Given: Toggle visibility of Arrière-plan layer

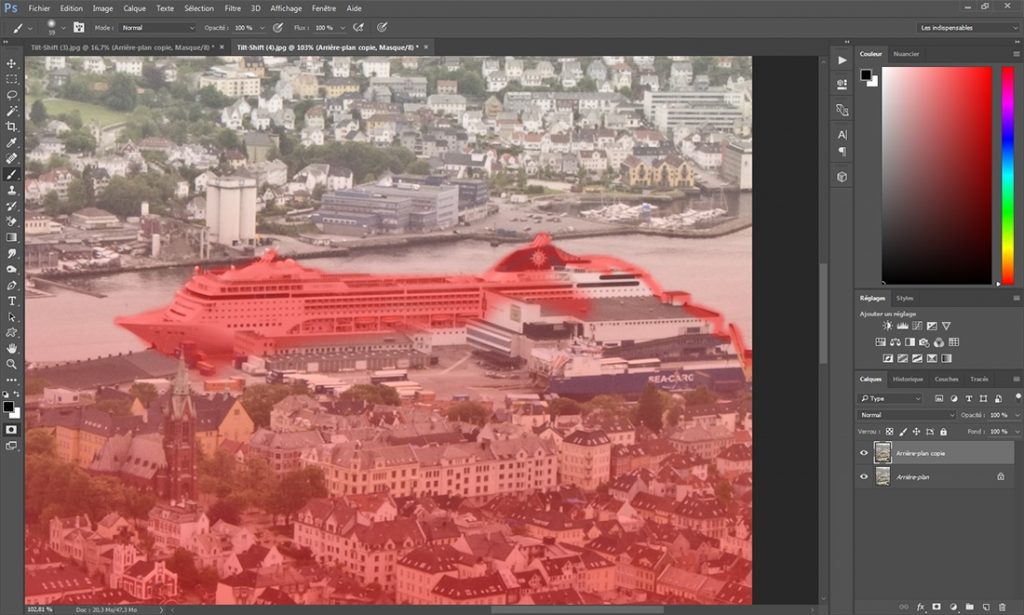Looking at the screenshot, I should coord(864,477).
